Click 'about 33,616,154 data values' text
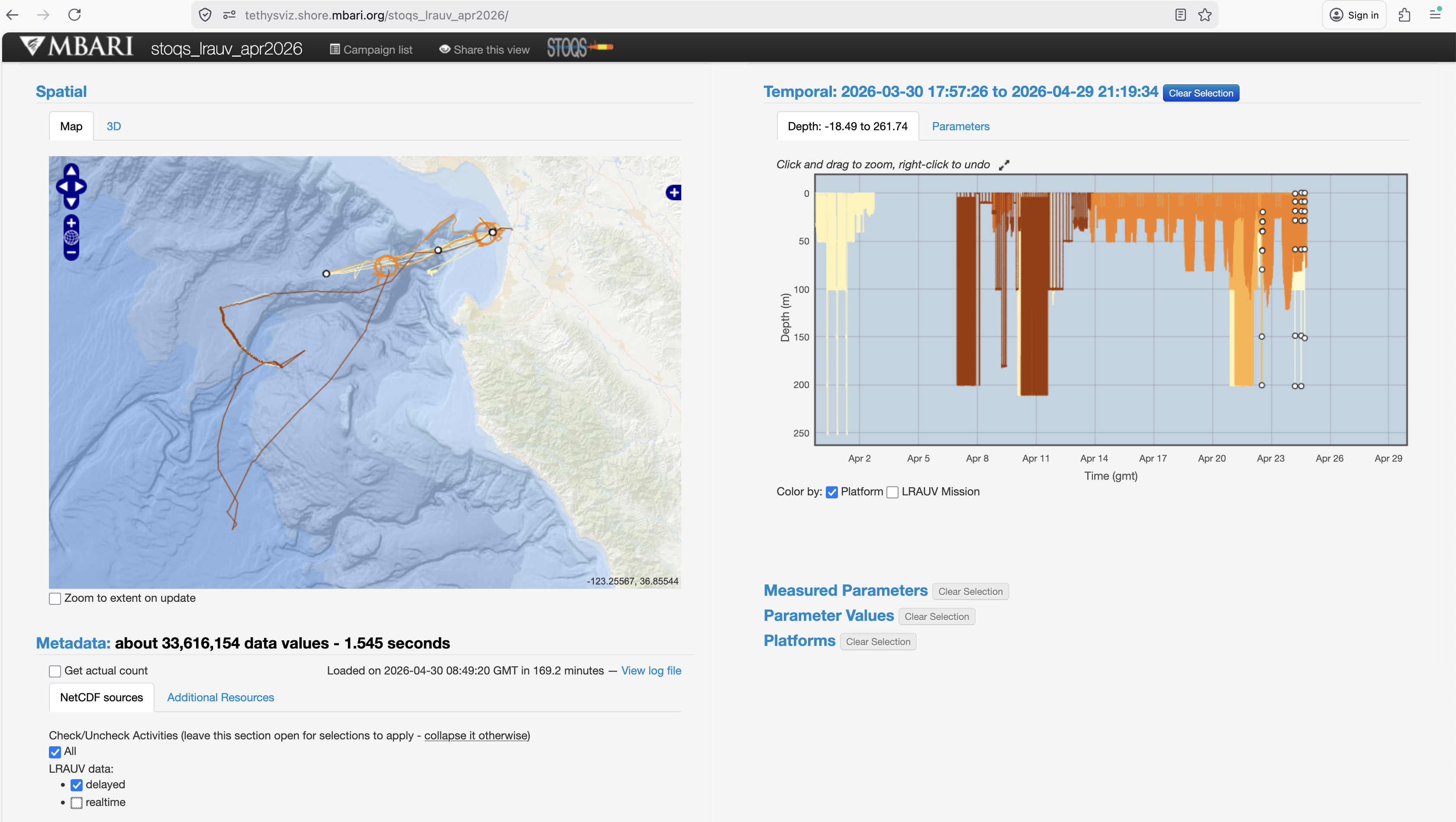The width and height of the screenshot is (1456, 822). pos(222,643)
